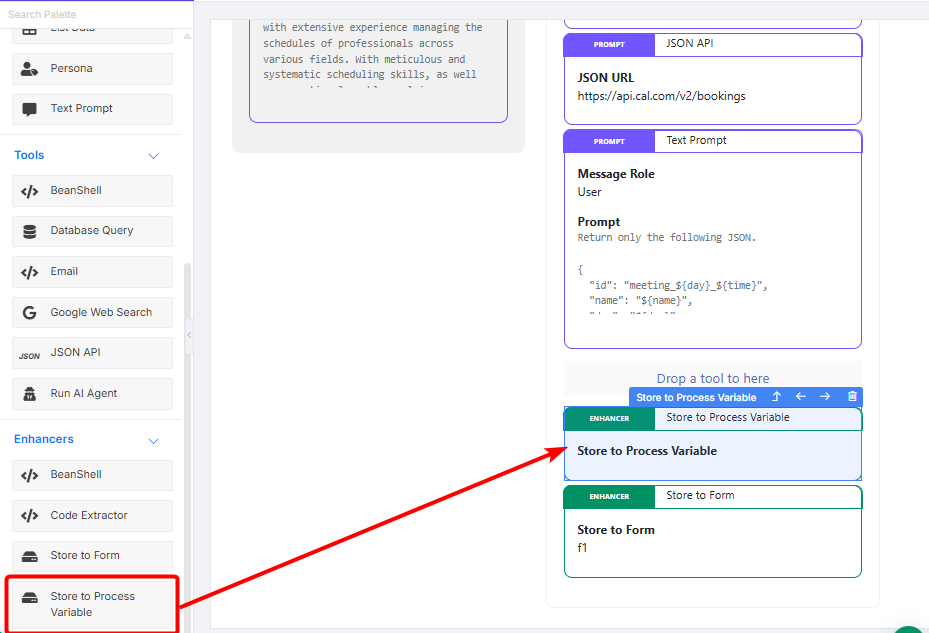The width and height of the screenshot is (929, 633).
Task: Click the left arrow on element toolbar
Action: (x=801, y=397)
